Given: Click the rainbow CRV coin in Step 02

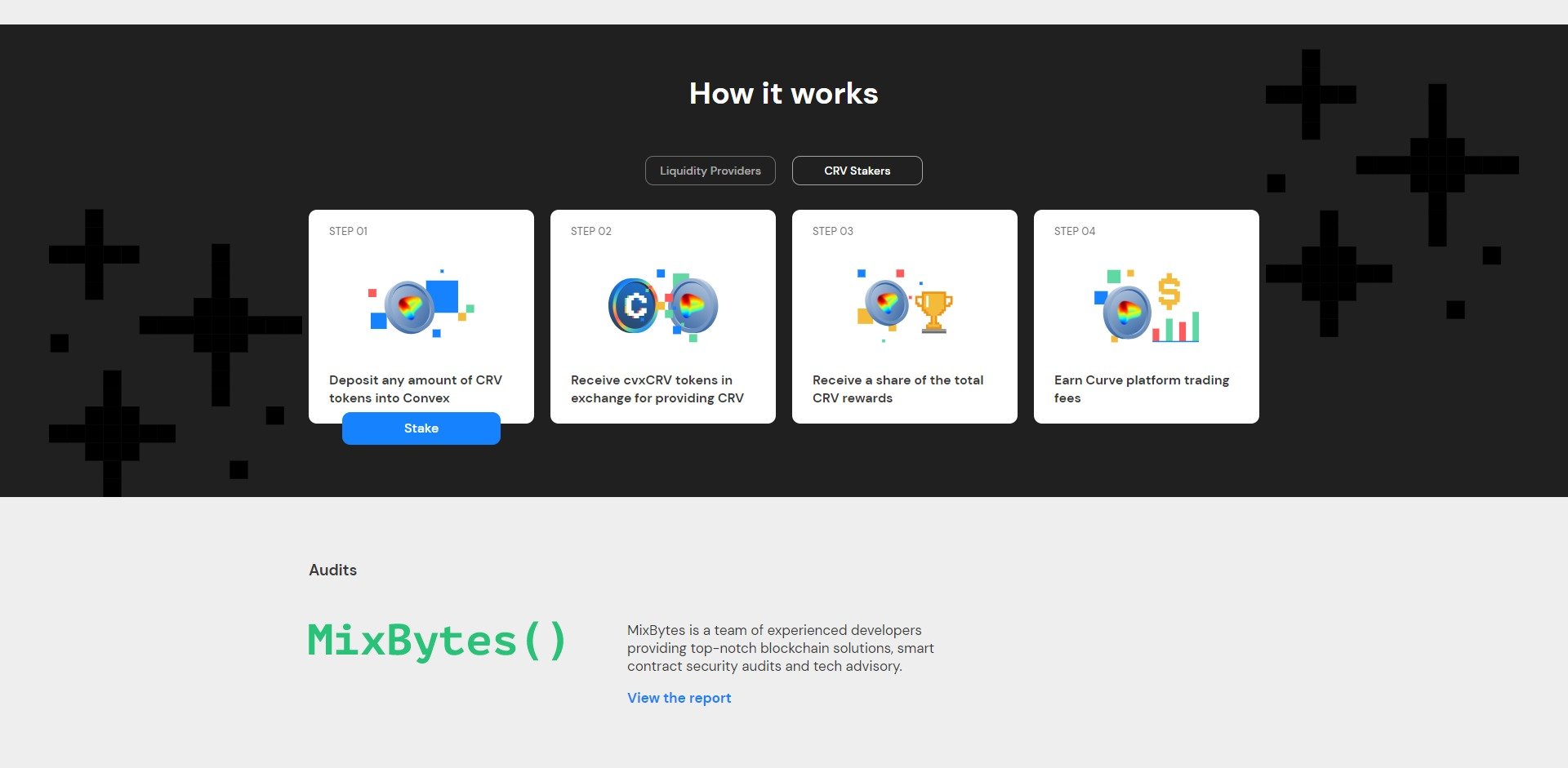Looking at the screenshot, I should [x=693, y=307].
